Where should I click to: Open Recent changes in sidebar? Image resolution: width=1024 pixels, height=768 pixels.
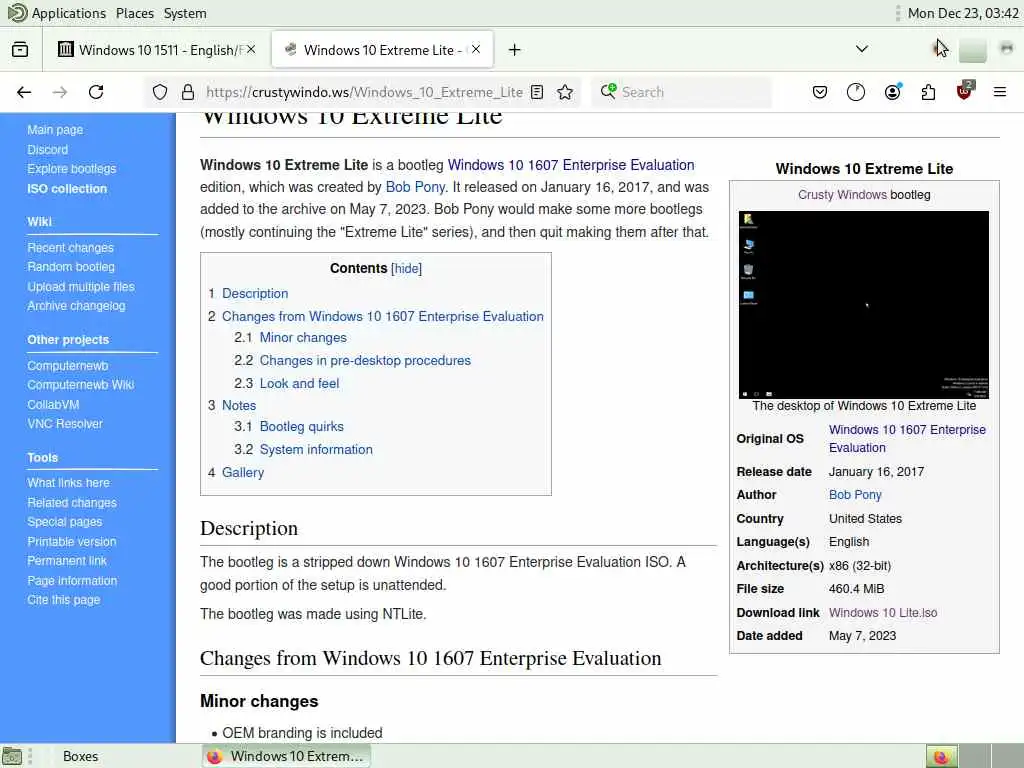point(71,248)
